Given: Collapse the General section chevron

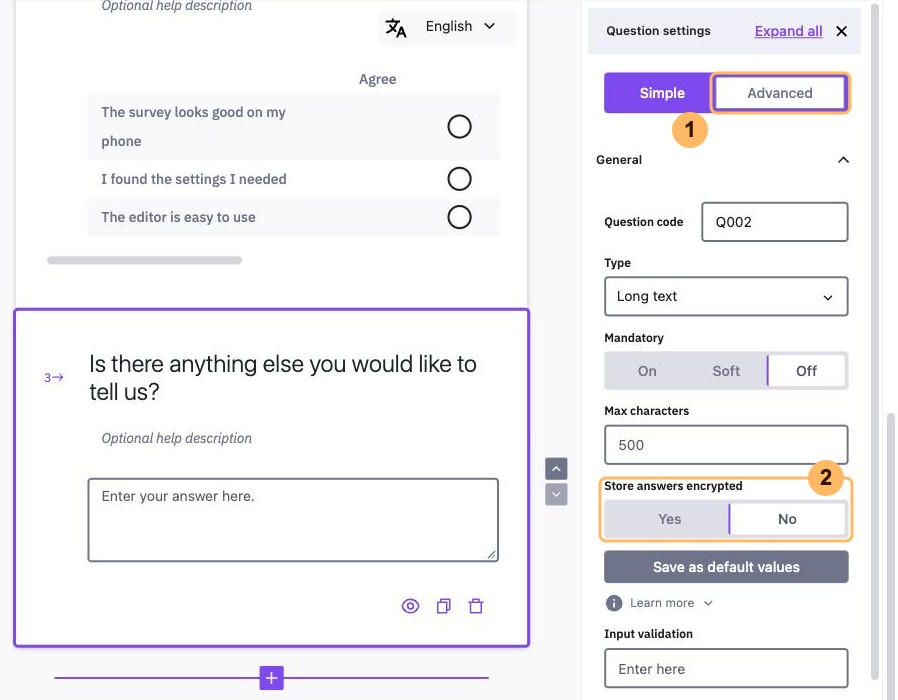Looking at the screenshot, I should click(x=843, y=160).
